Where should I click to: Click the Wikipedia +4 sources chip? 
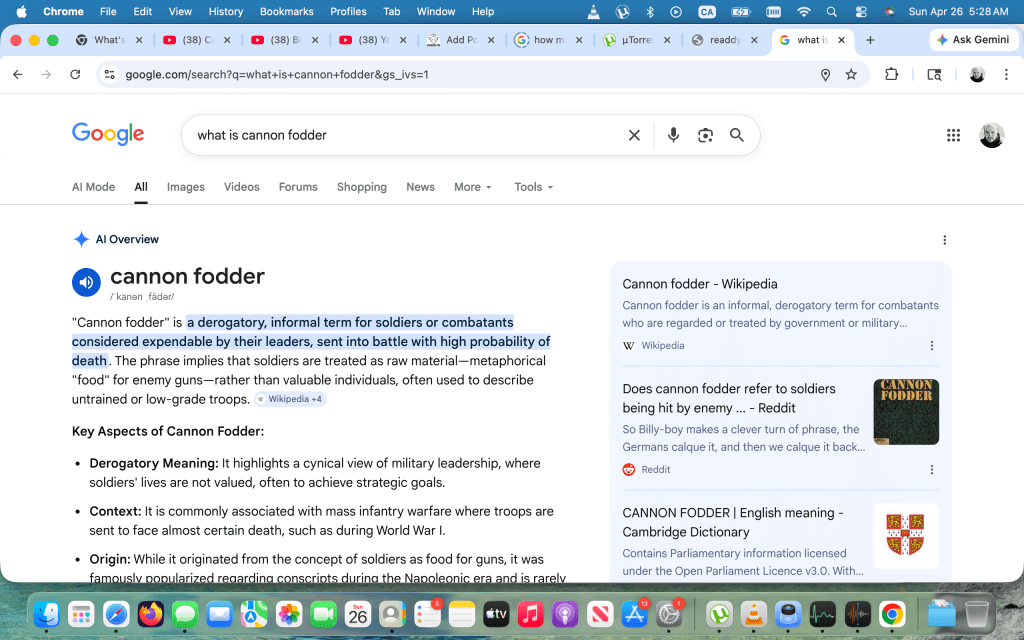(290, 399)
